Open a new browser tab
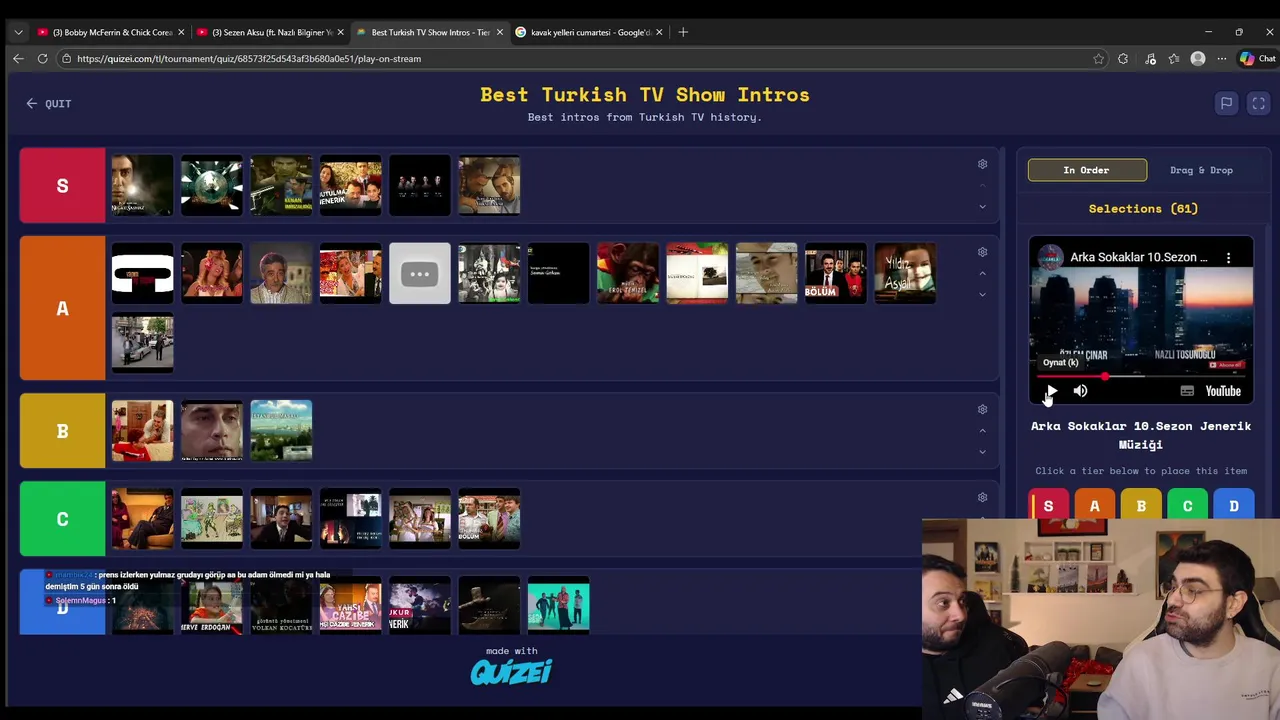The image size is (1280, 720). pyautogui.click(x=683, y=32)
